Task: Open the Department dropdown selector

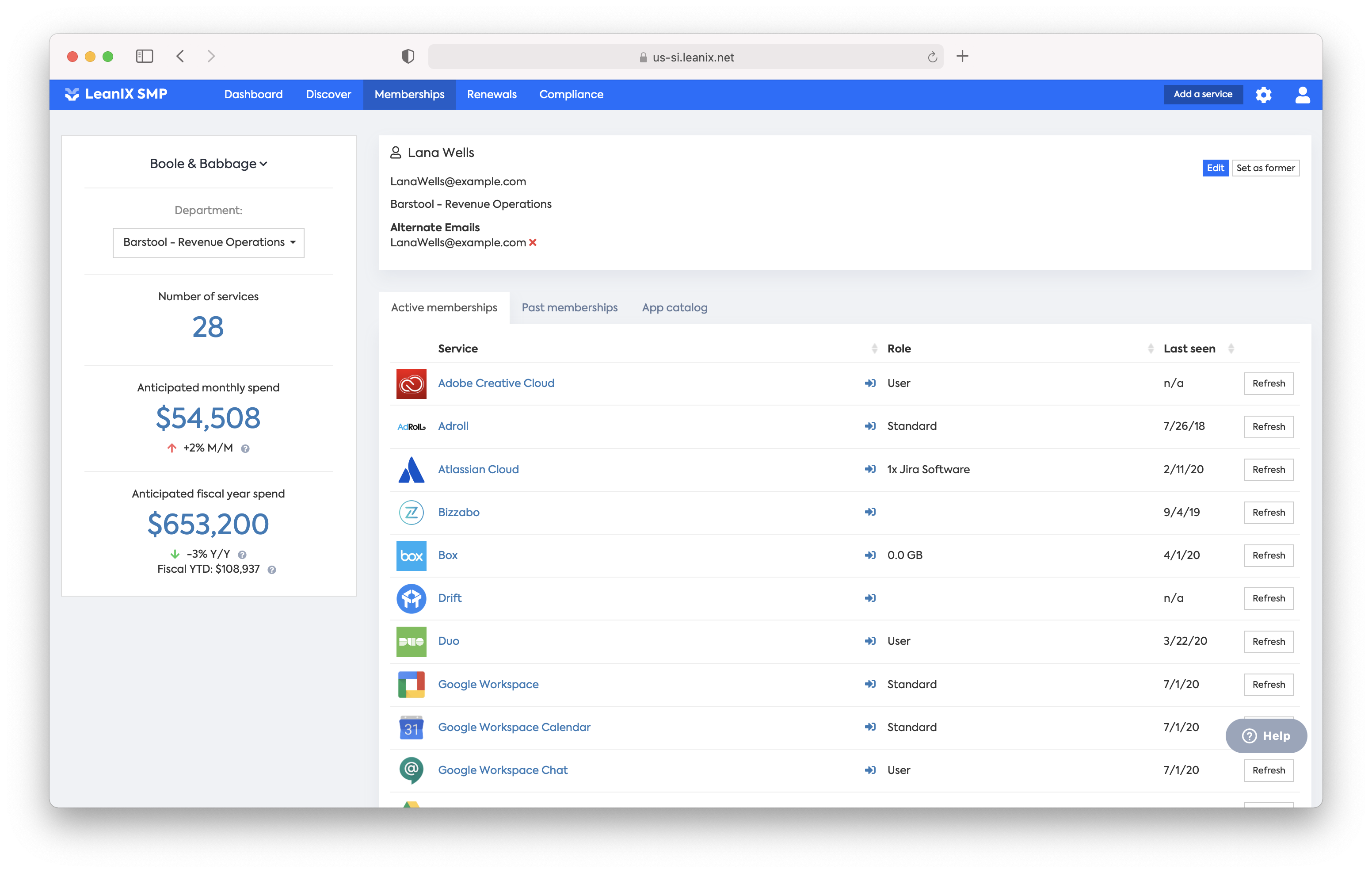Action: (x=209, y=243)
